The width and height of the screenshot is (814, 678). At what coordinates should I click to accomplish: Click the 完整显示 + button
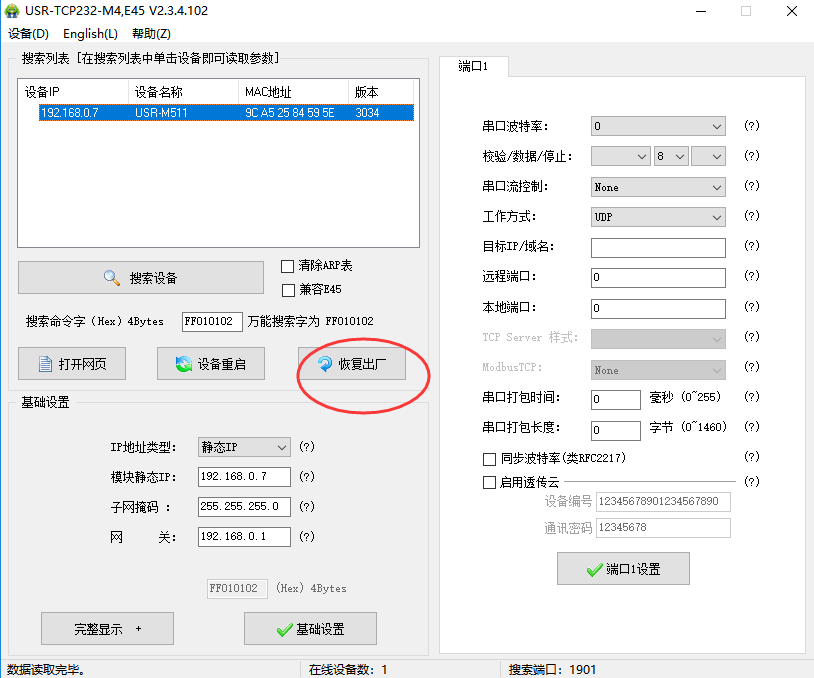(107, 629)
